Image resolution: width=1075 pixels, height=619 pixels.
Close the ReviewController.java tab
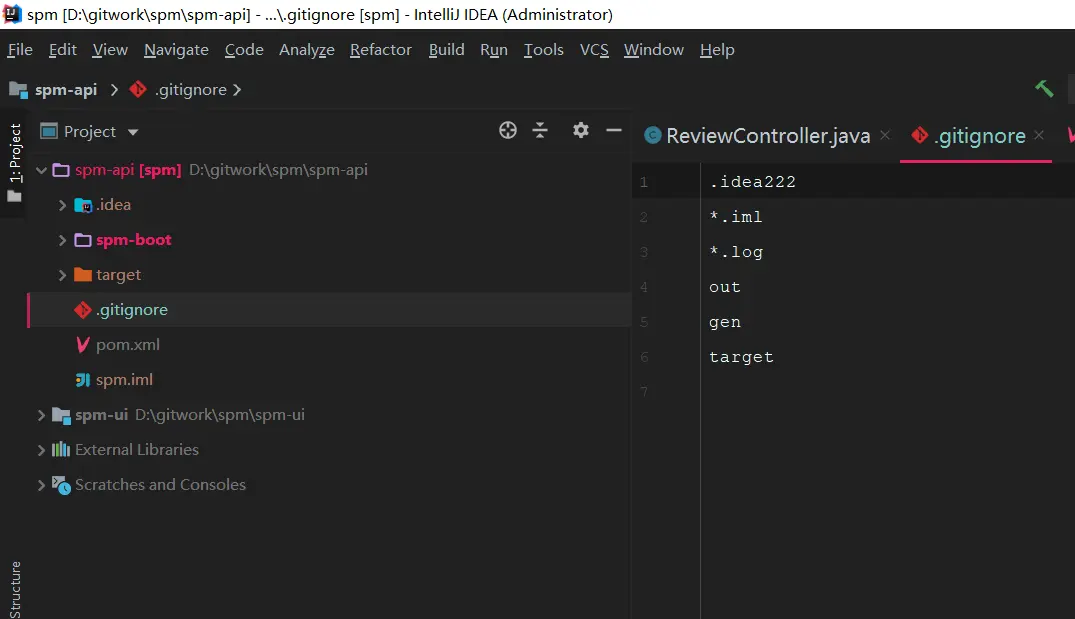(885, 135)
